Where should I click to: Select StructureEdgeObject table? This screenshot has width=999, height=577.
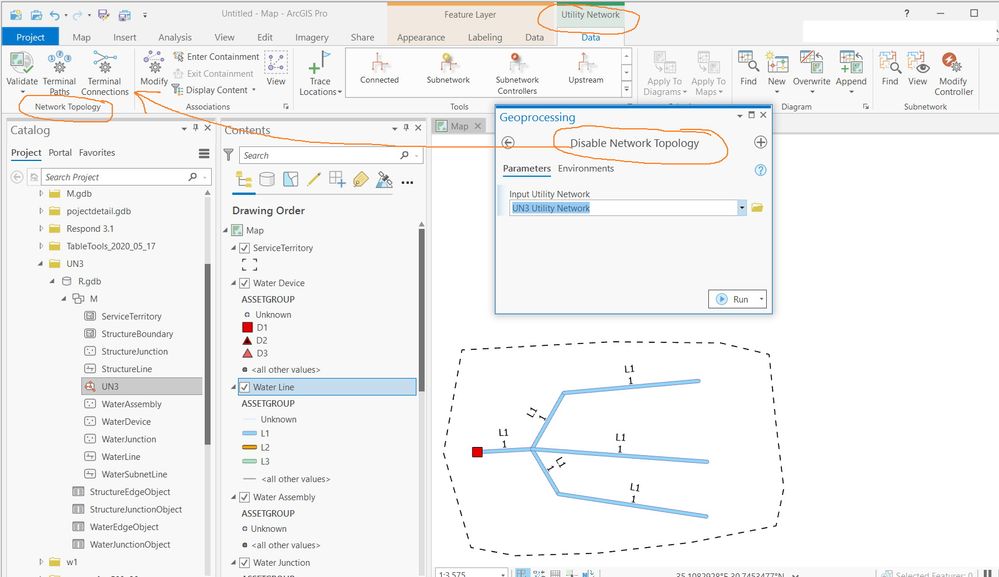pos(129,492)
